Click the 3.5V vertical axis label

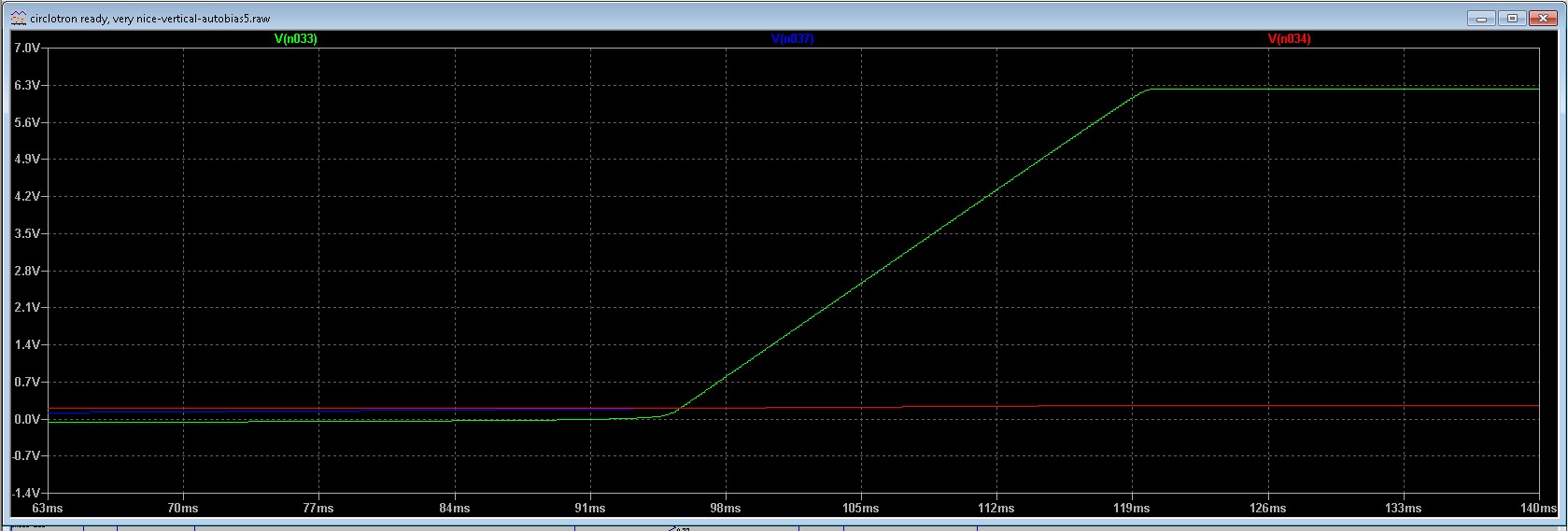26,233
